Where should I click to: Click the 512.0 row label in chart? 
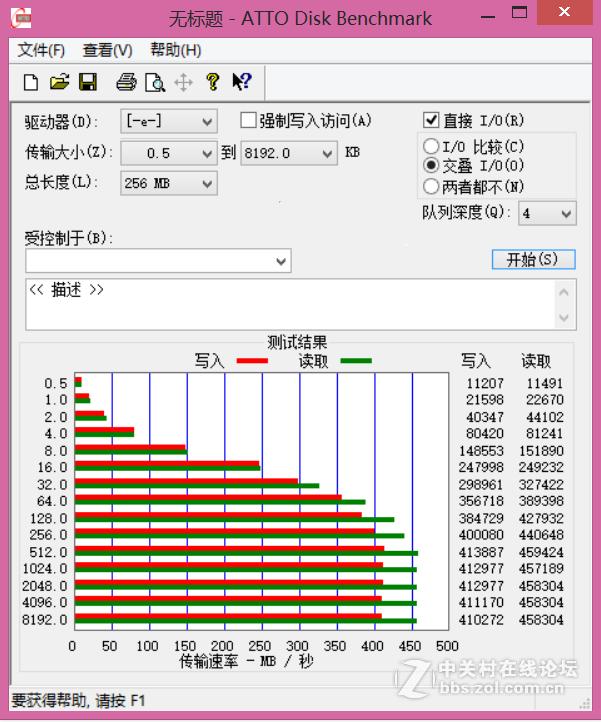click(x=48, y=552)
